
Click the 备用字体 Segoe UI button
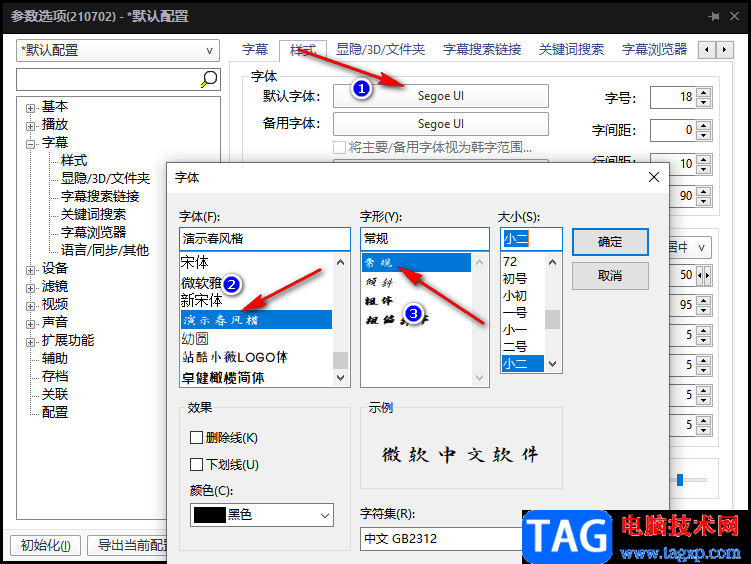(x=441, y=124)
